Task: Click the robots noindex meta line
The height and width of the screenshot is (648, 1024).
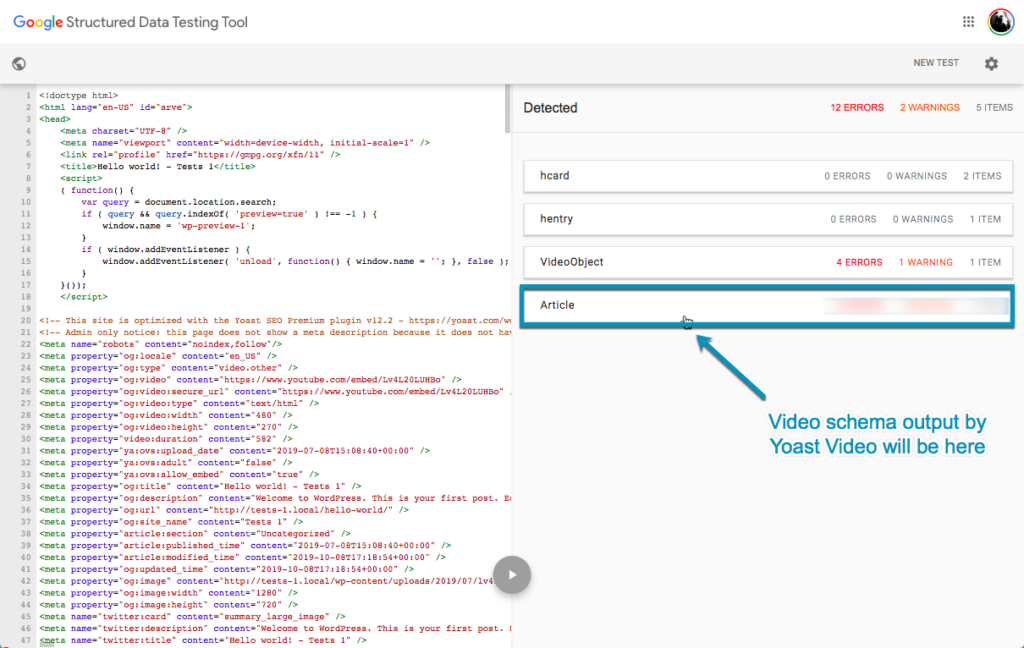Action: 161,344
